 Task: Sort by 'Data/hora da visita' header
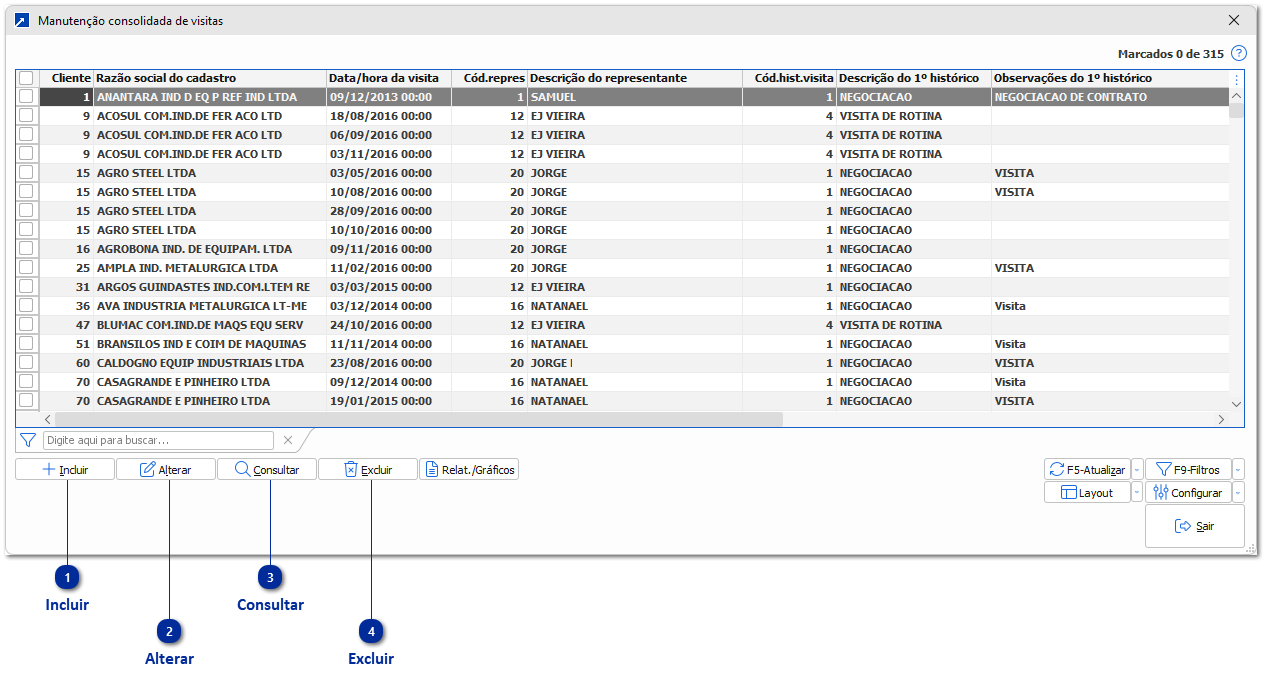click(388, 78)
